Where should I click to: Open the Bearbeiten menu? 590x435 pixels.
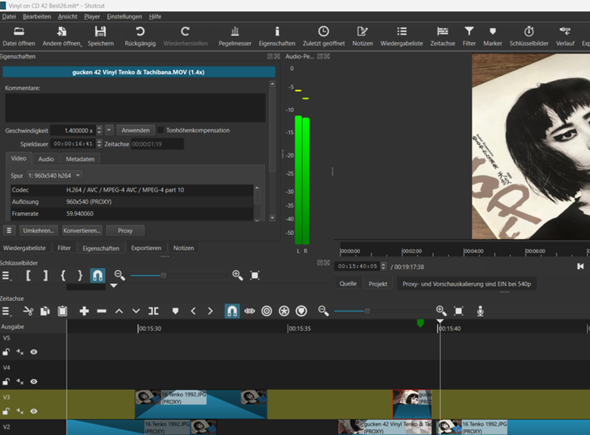click(37, 17)
